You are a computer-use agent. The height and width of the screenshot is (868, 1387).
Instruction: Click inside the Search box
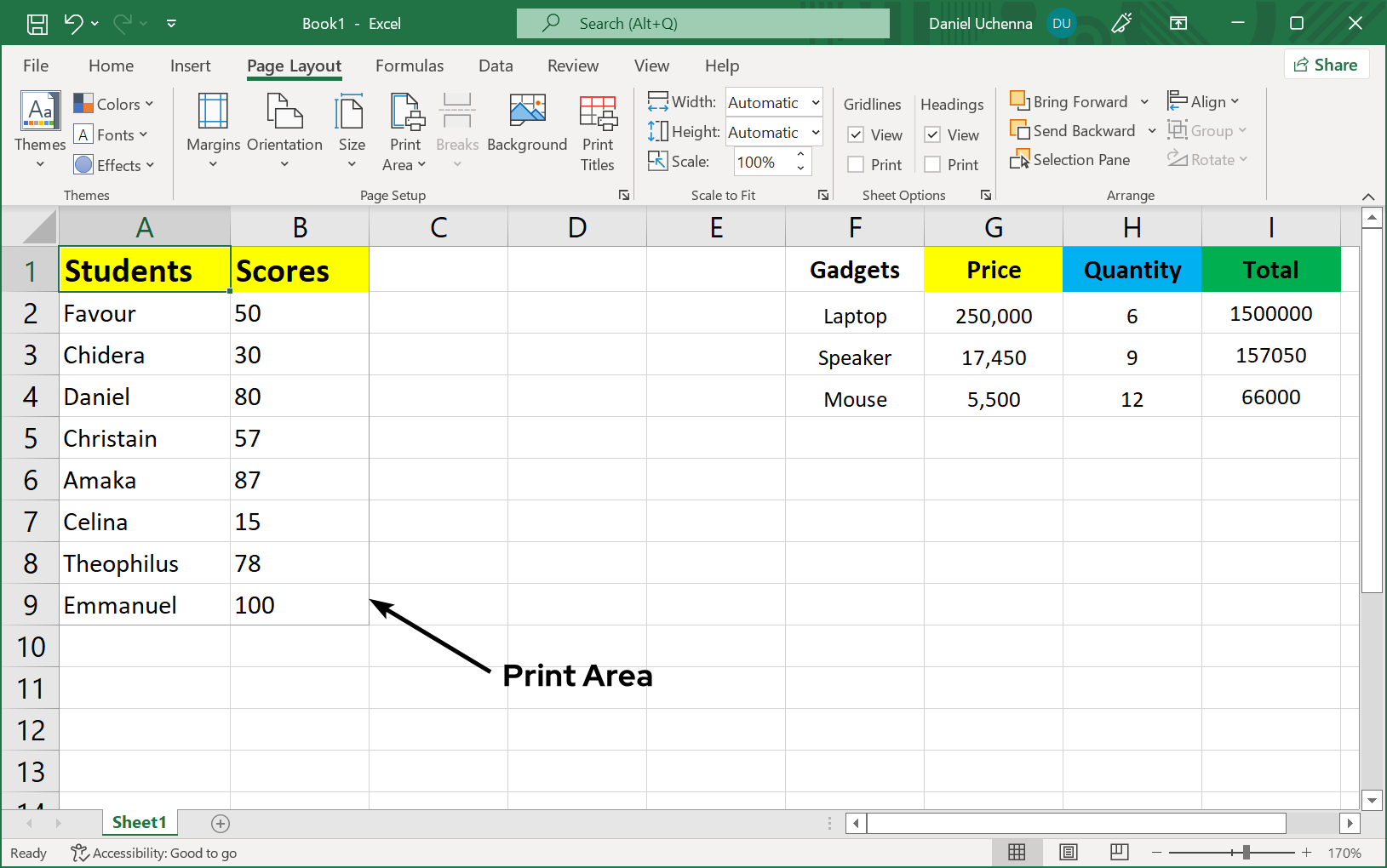coord(703,24)
